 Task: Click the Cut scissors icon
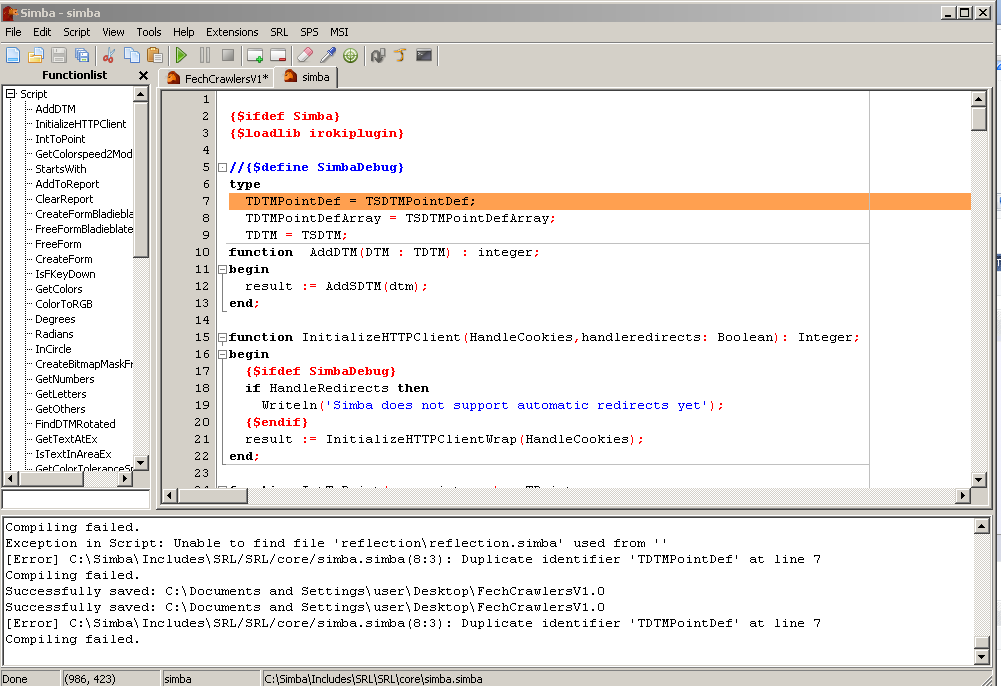[109, 55]
